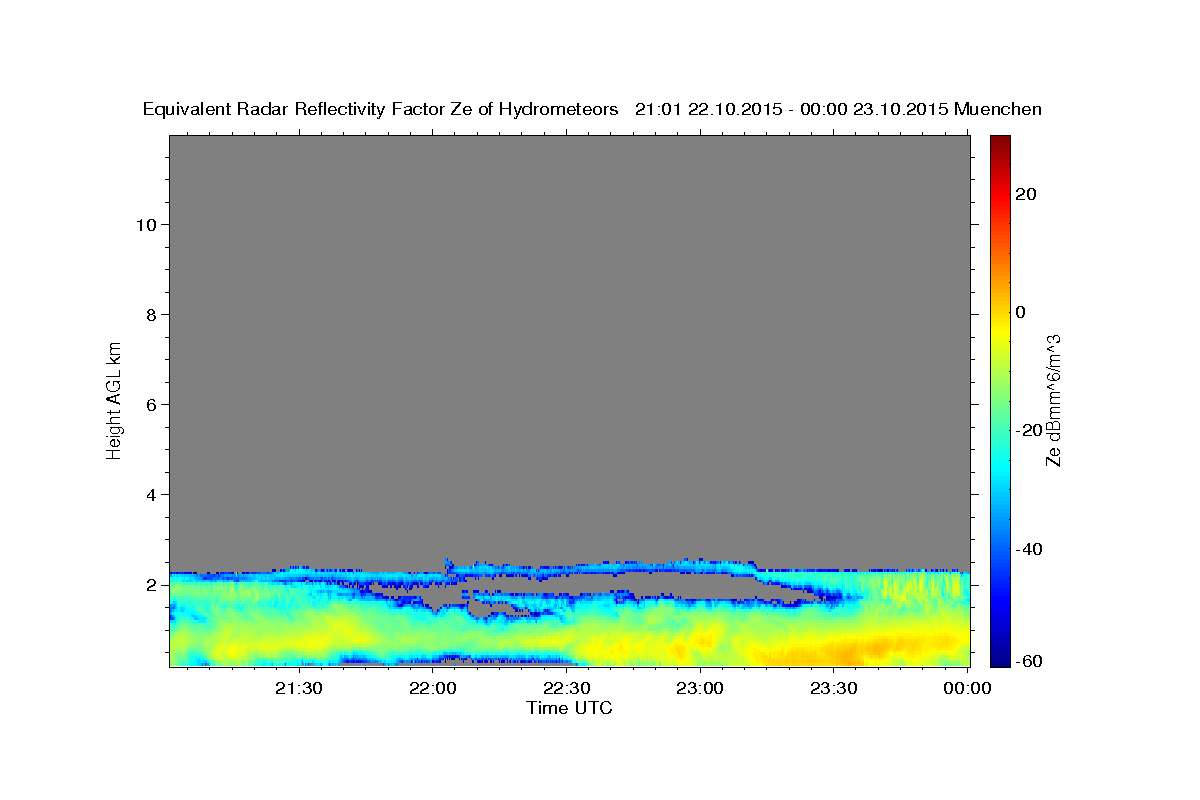Click the colorbar value -40
Viewport: 1200px width, 800px height.
click(1029, 549)
